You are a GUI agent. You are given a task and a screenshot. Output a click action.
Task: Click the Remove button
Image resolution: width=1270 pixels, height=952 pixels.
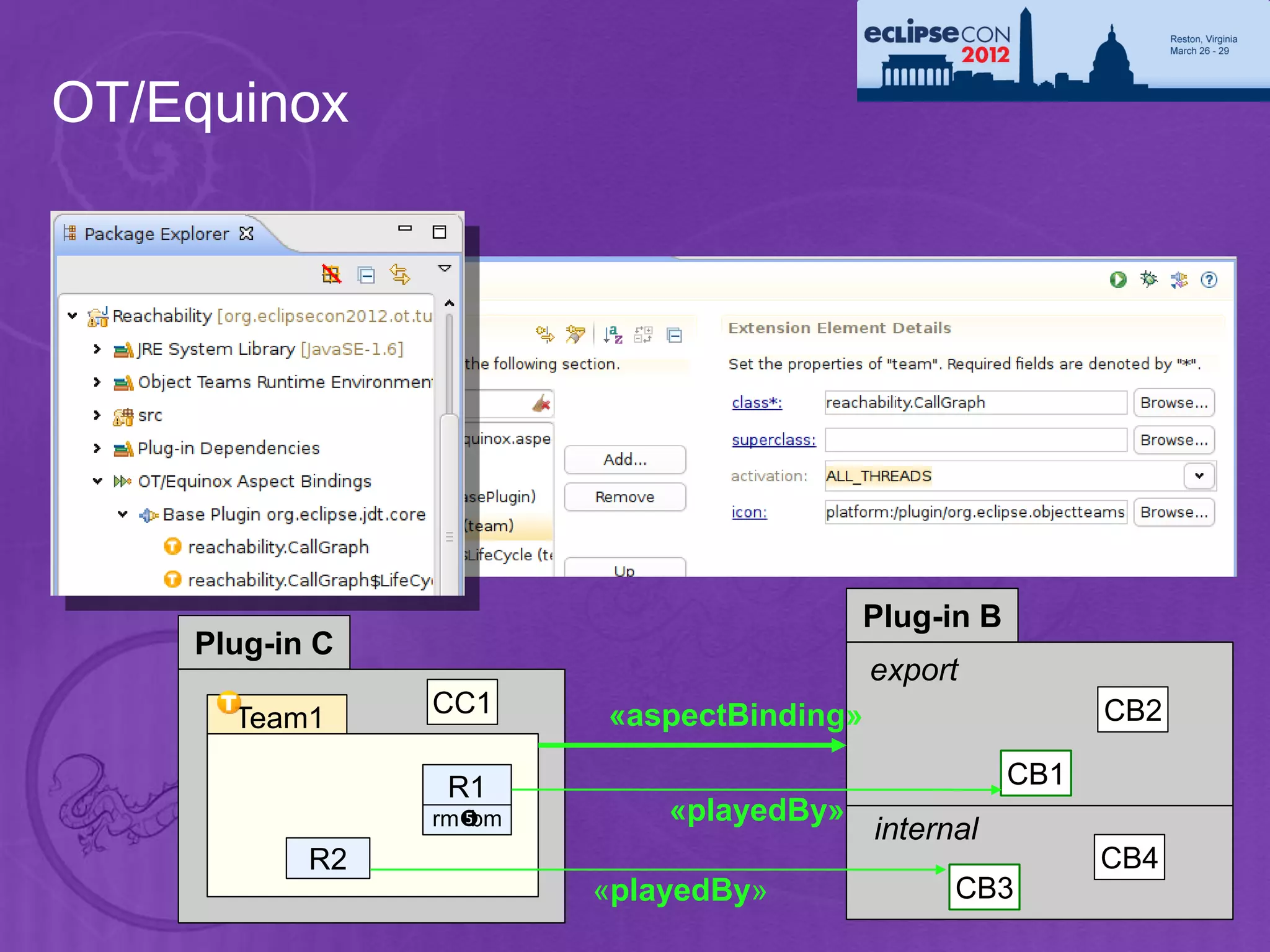point(625,497)
